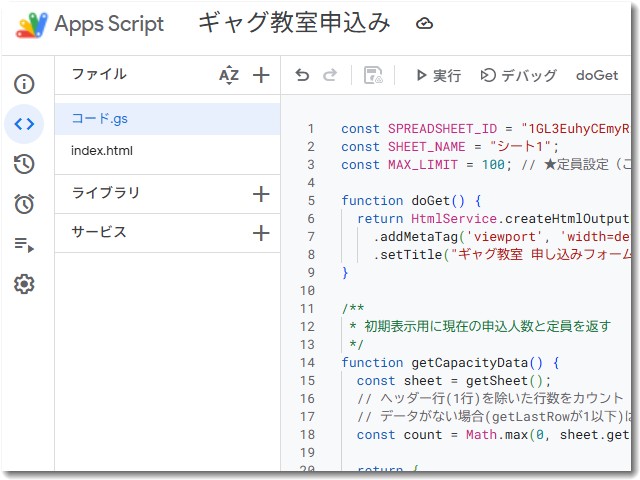Start debugging with デバッグ button
The height and width of the screenshot is (480, 640).
click(518, 75)
